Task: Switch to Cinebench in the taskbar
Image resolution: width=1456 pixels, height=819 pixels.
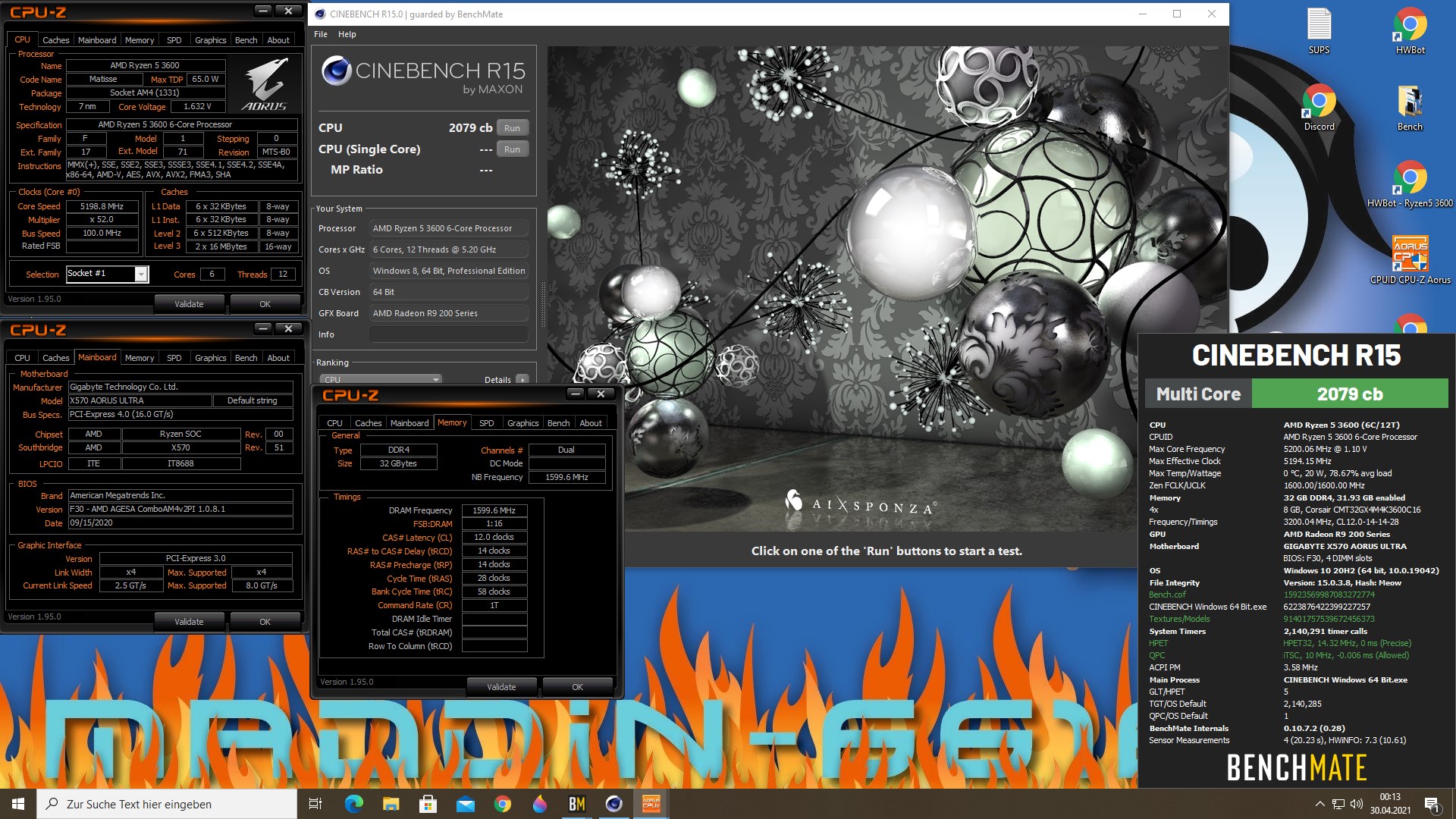Action: tap(613, 804)
